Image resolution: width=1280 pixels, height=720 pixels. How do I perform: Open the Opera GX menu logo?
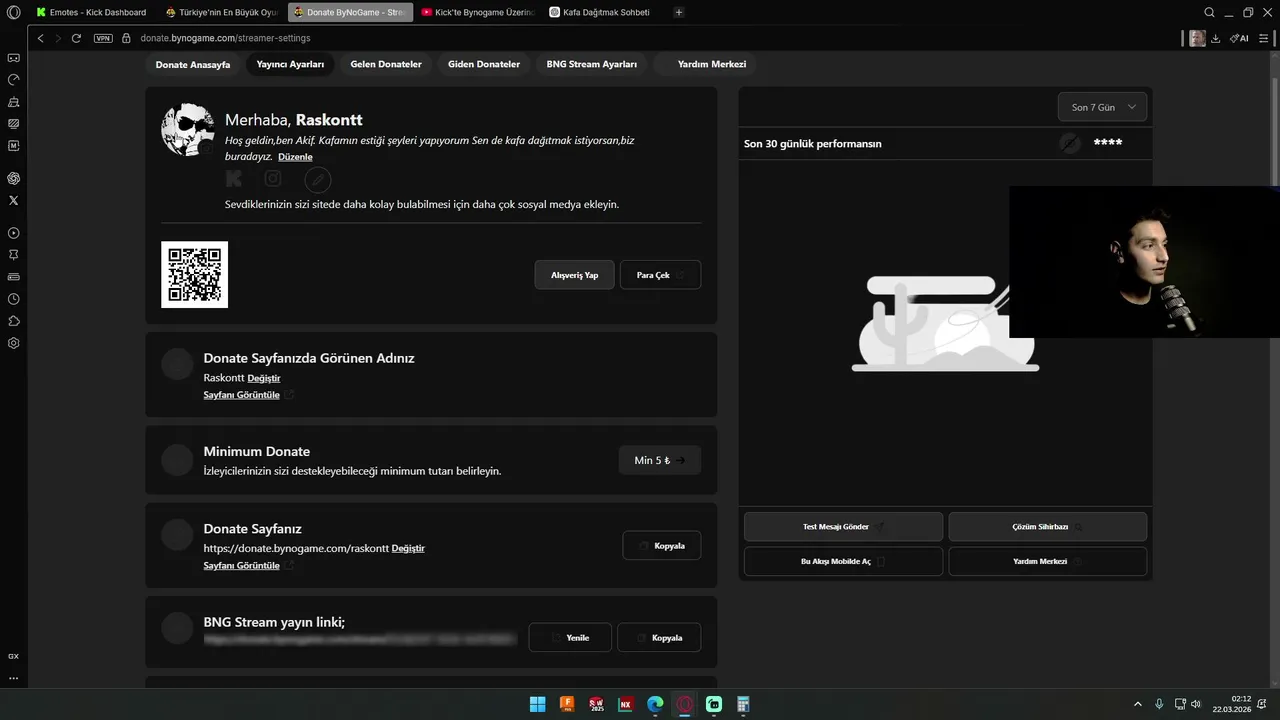tap(13, 12)
